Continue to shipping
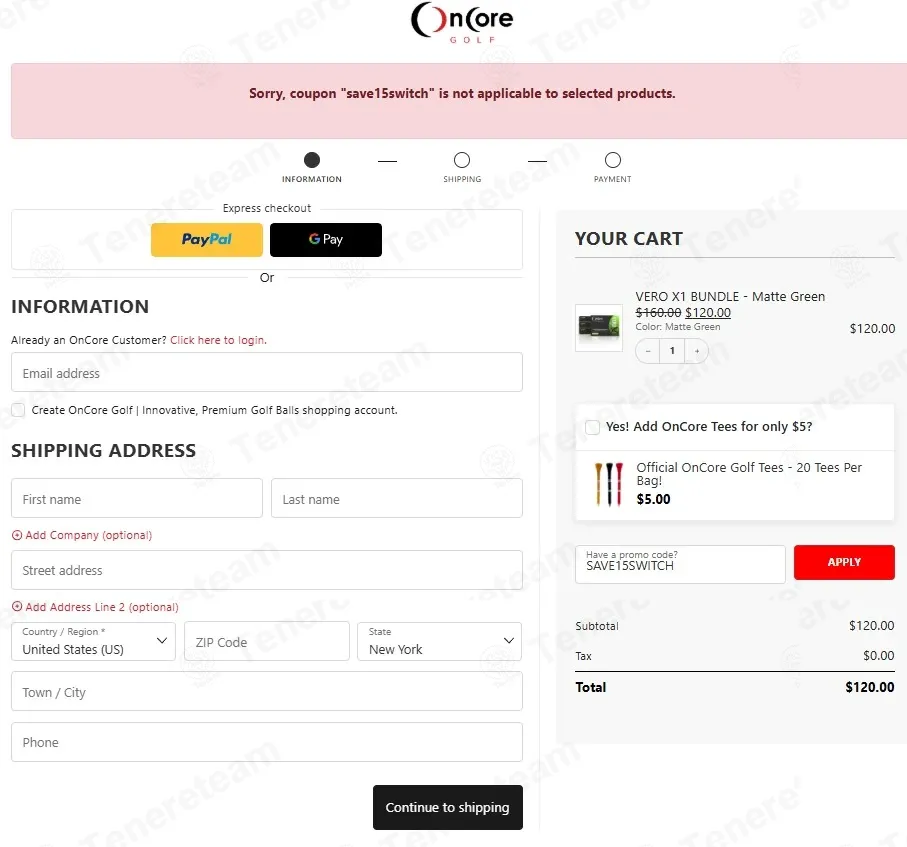The image size is (907, 847). tap(448, 807)
